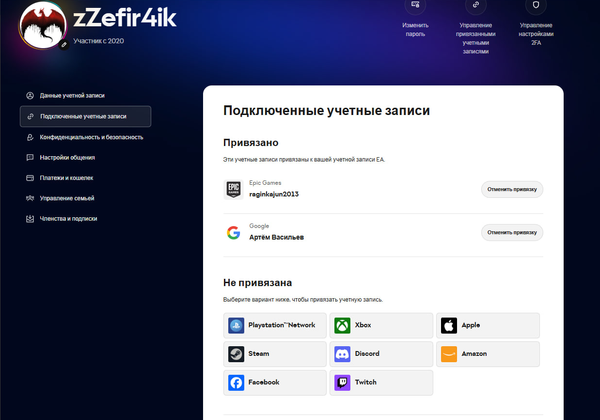Link an Amazon account
The height and width of the screenshot is (420, 600).
point(487,354)
